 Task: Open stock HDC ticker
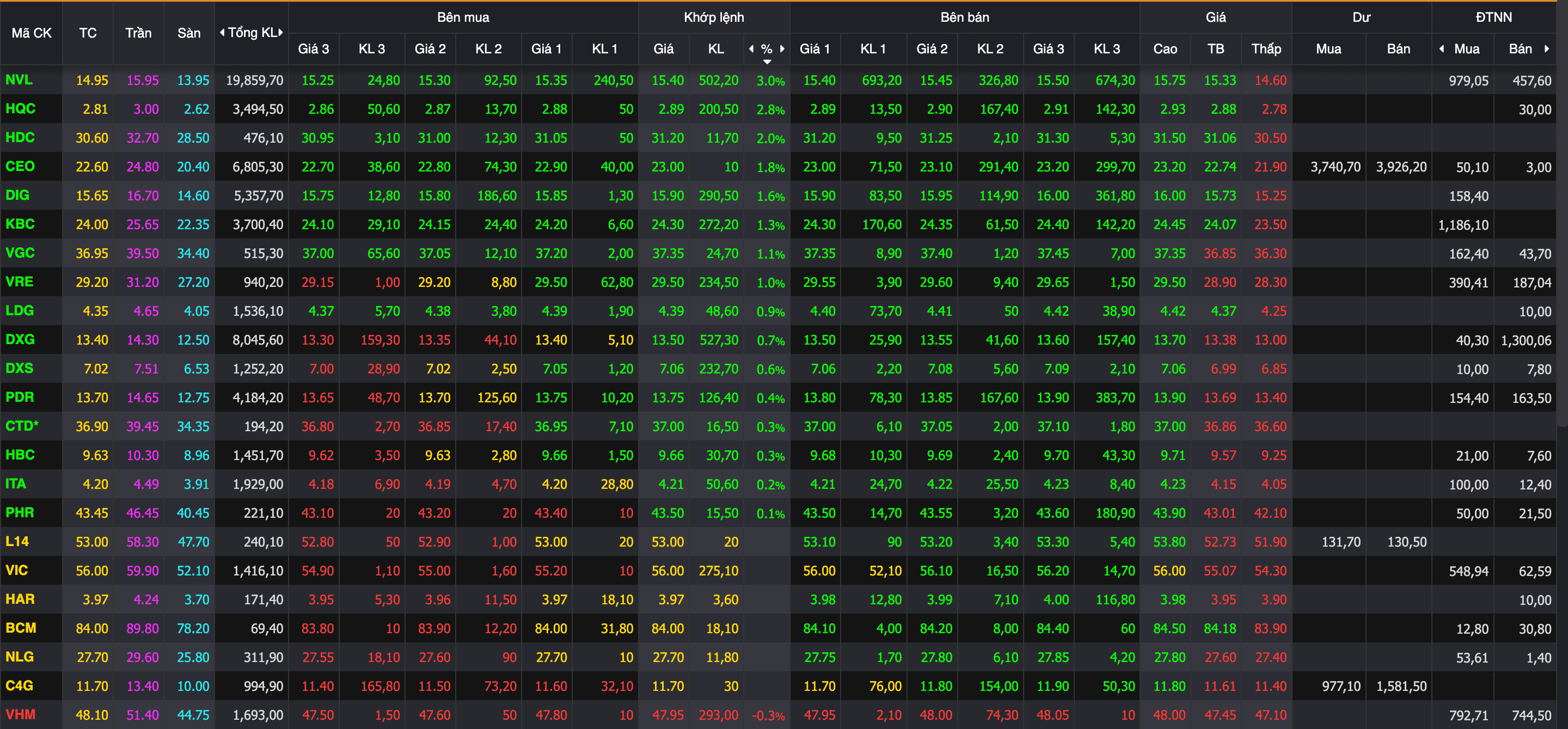(20, 138)
